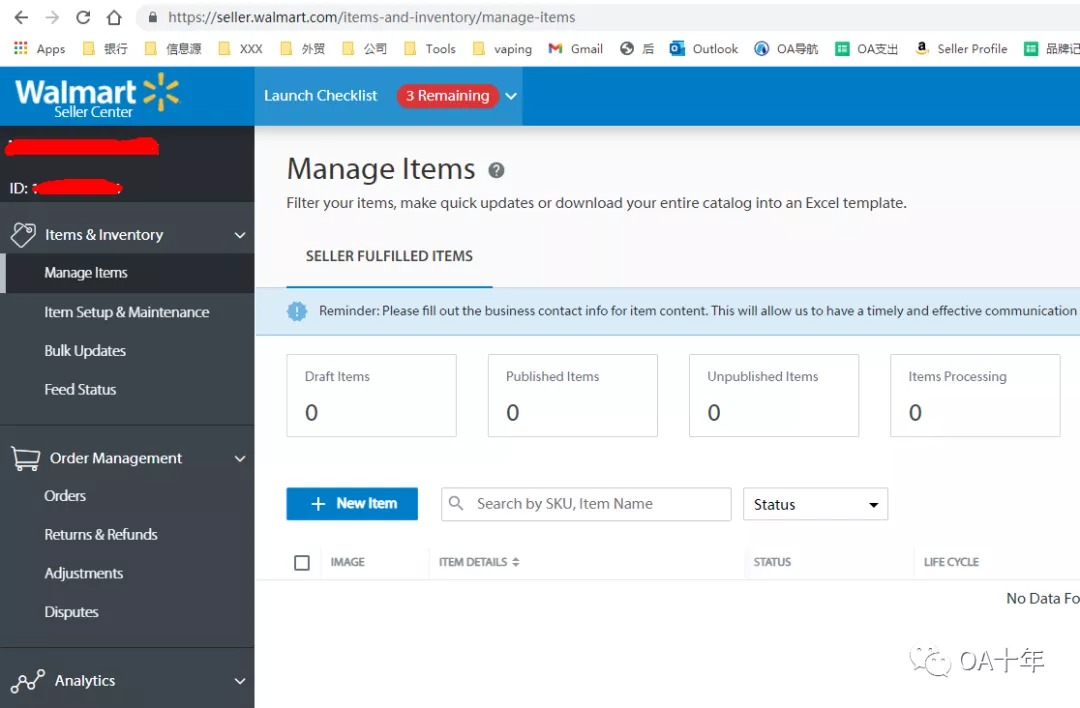Click the Analytics graph icon
1080x708 pixels.
point(28,680)
